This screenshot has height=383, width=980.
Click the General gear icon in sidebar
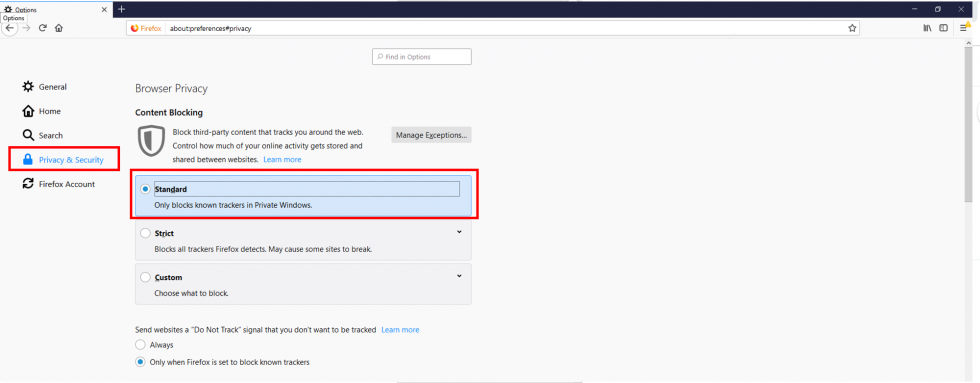(x=28, y=86)
